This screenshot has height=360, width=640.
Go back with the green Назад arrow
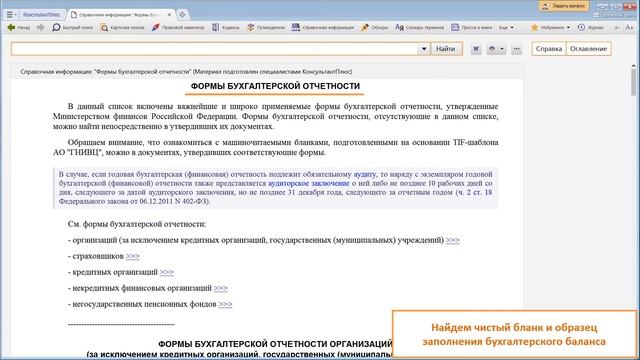[x=18, y=27]
